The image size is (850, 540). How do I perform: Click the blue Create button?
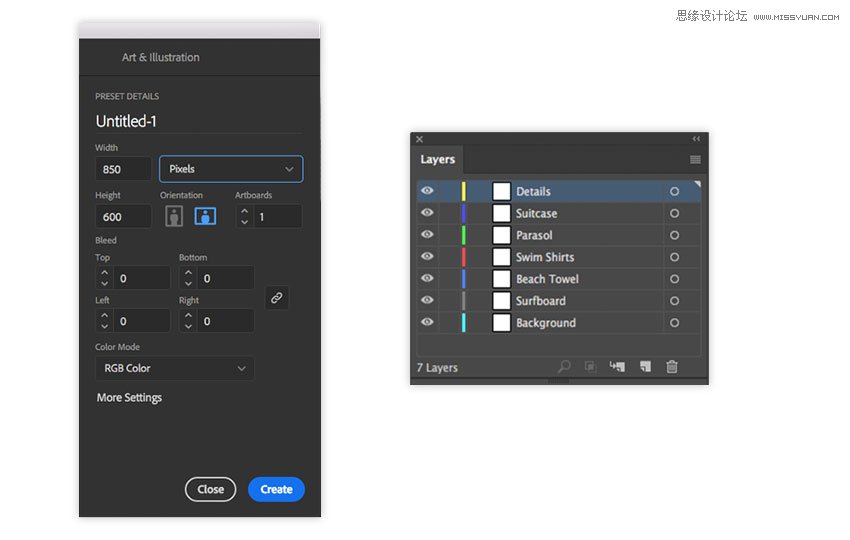click(276, 489)
